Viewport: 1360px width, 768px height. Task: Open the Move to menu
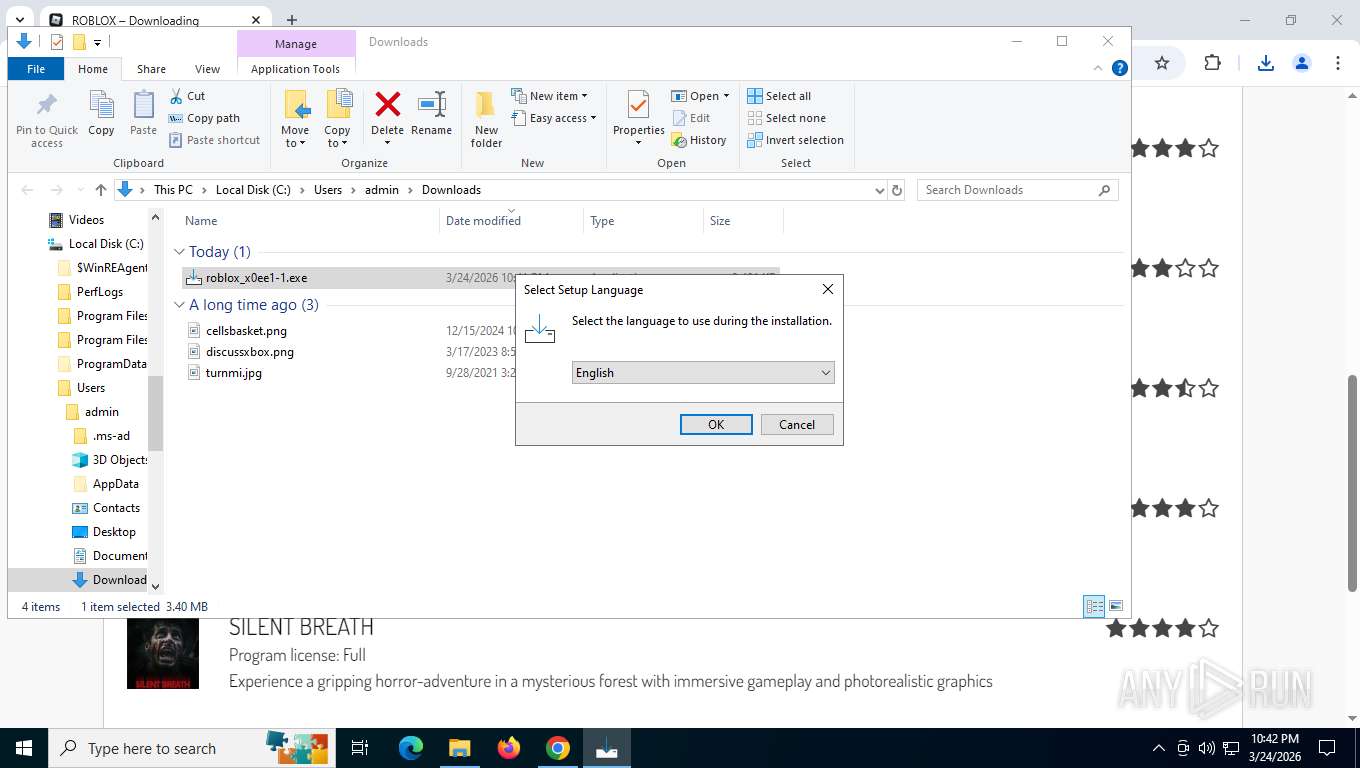pos(295,119)
